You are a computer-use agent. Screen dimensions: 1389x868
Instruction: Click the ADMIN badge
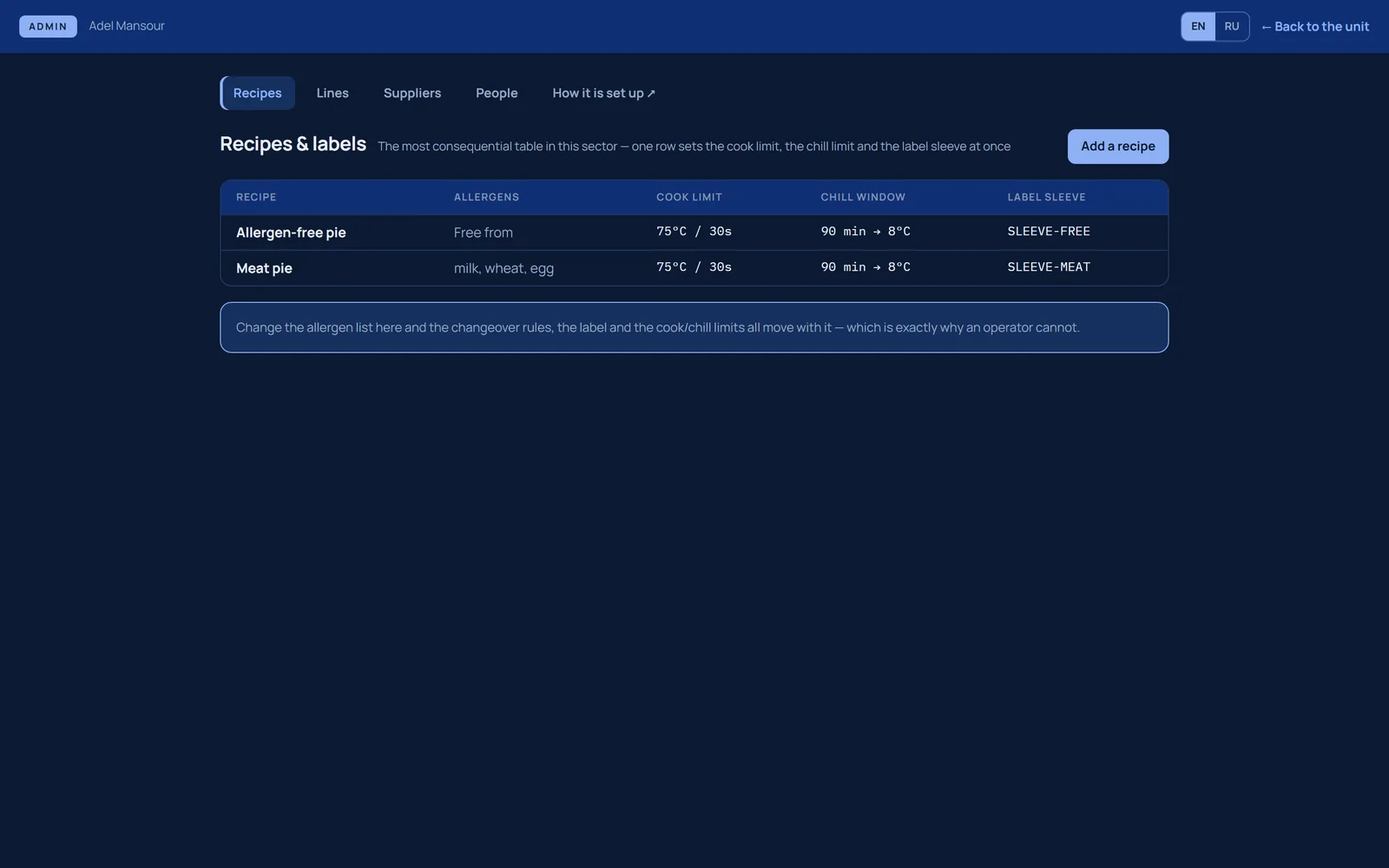pyautogui.click(x=48, y=27)
